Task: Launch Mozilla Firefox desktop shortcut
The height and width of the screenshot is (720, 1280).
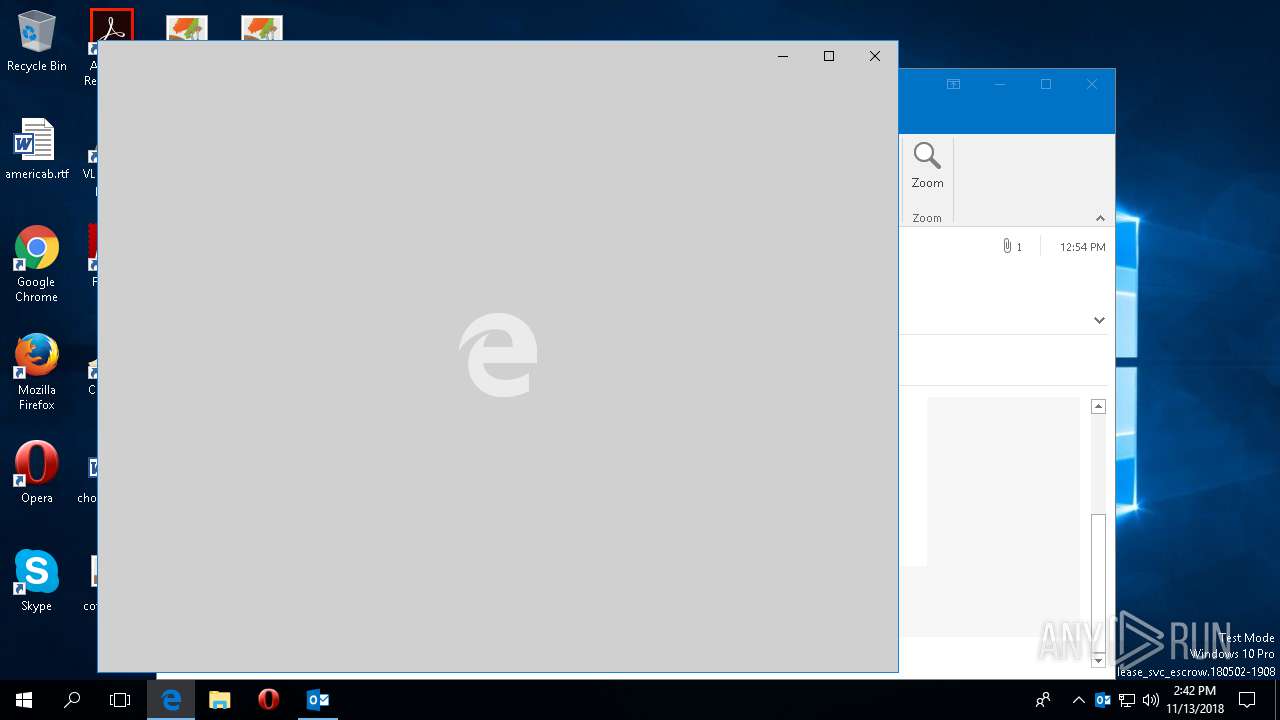Action: [x=36, y=372]
